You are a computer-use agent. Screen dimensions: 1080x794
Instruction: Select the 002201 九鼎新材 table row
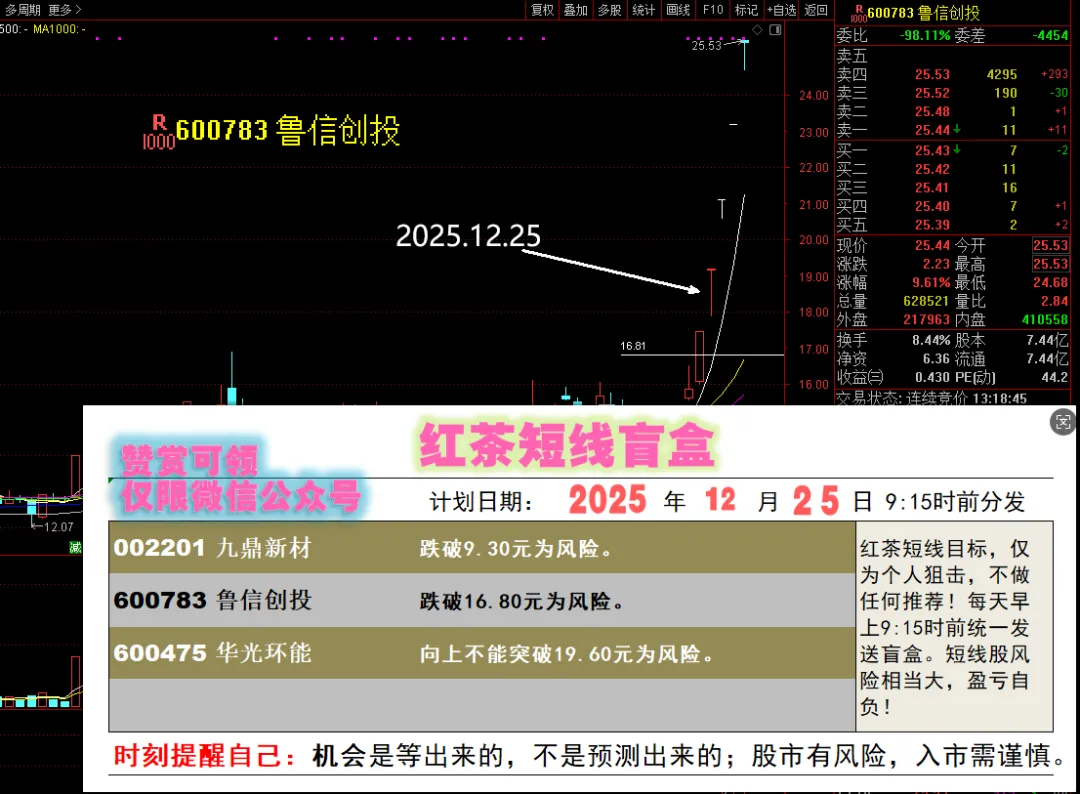point(481,548)
